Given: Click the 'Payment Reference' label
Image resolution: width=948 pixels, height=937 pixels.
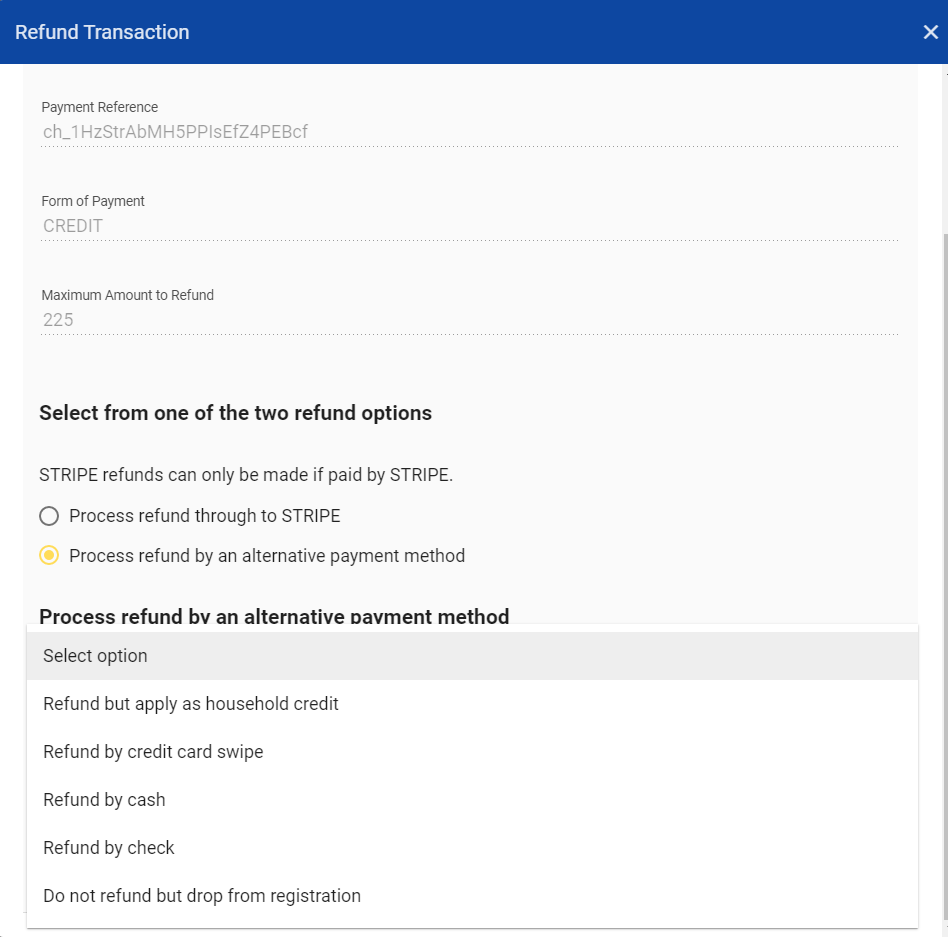Looking at the screenshot, I should 100,107.
